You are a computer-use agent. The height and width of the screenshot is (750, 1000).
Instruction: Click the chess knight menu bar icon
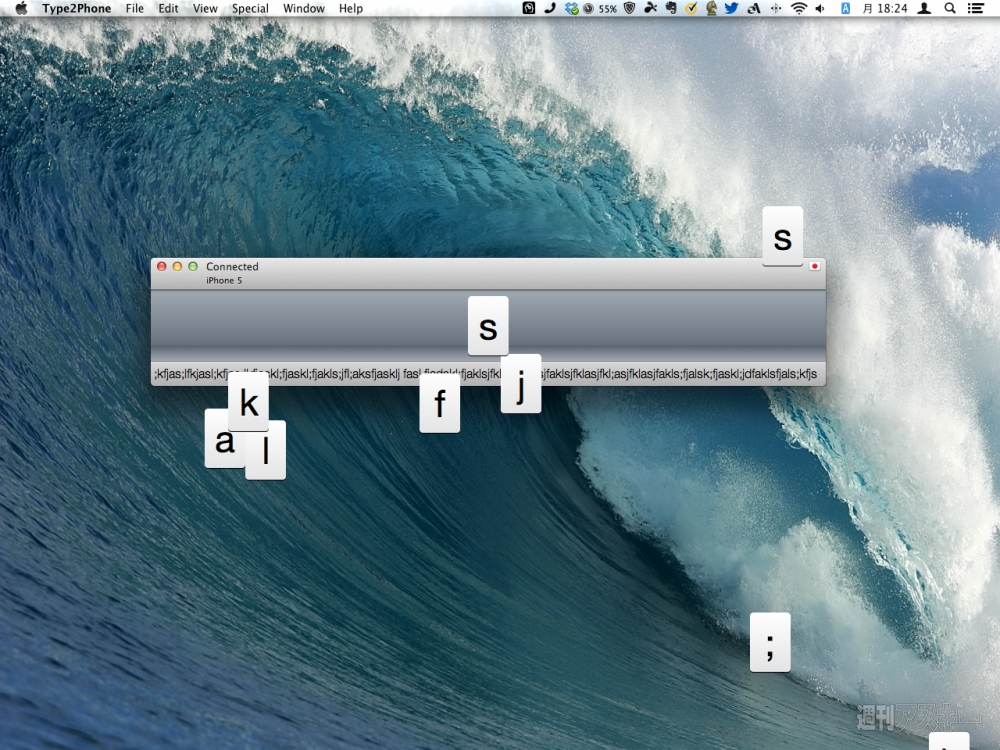point(711,8)
